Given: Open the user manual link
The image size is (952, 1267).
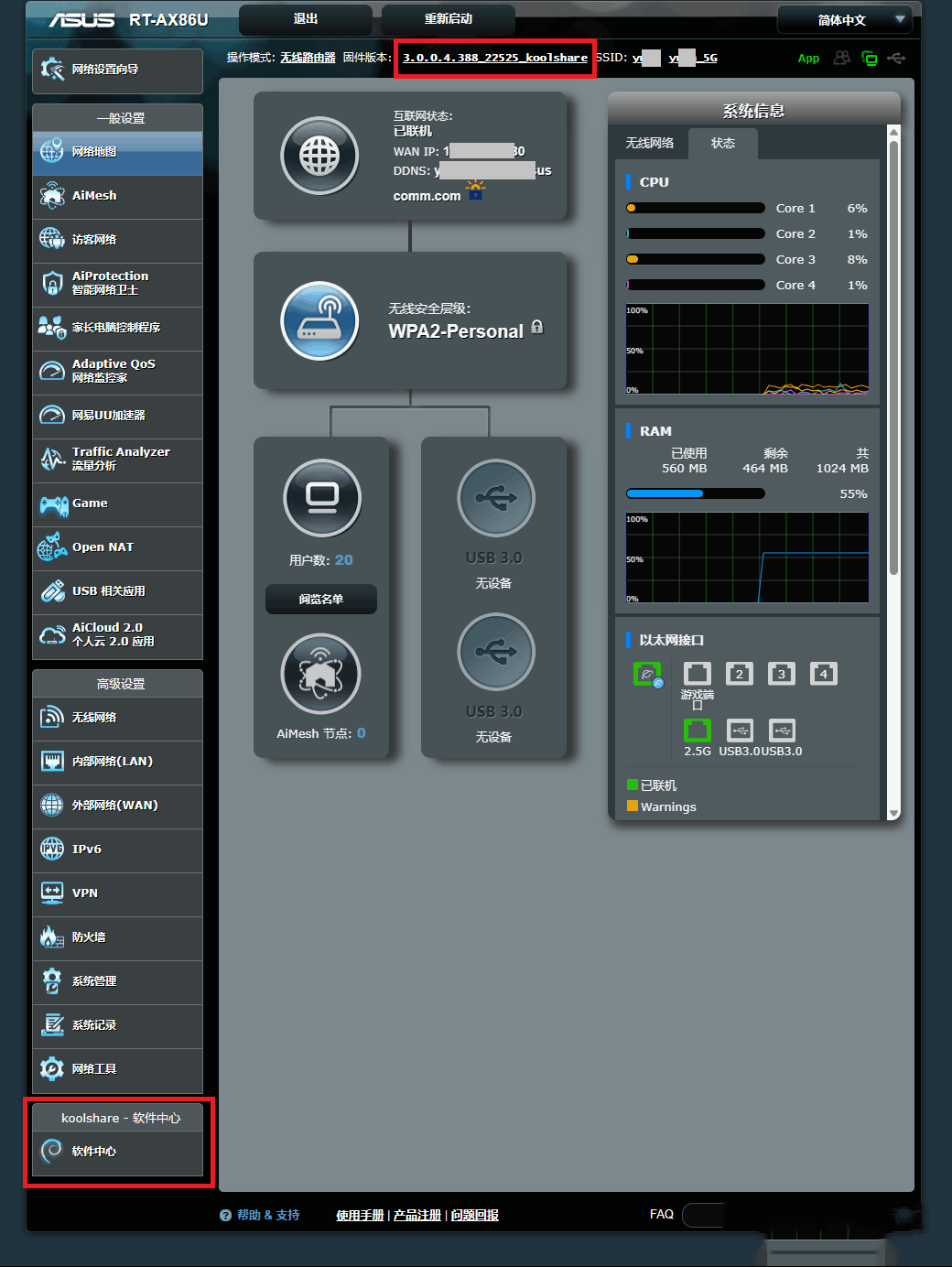Looking at the screenshot, I should pyautogui.click(x=360, y=1216).
